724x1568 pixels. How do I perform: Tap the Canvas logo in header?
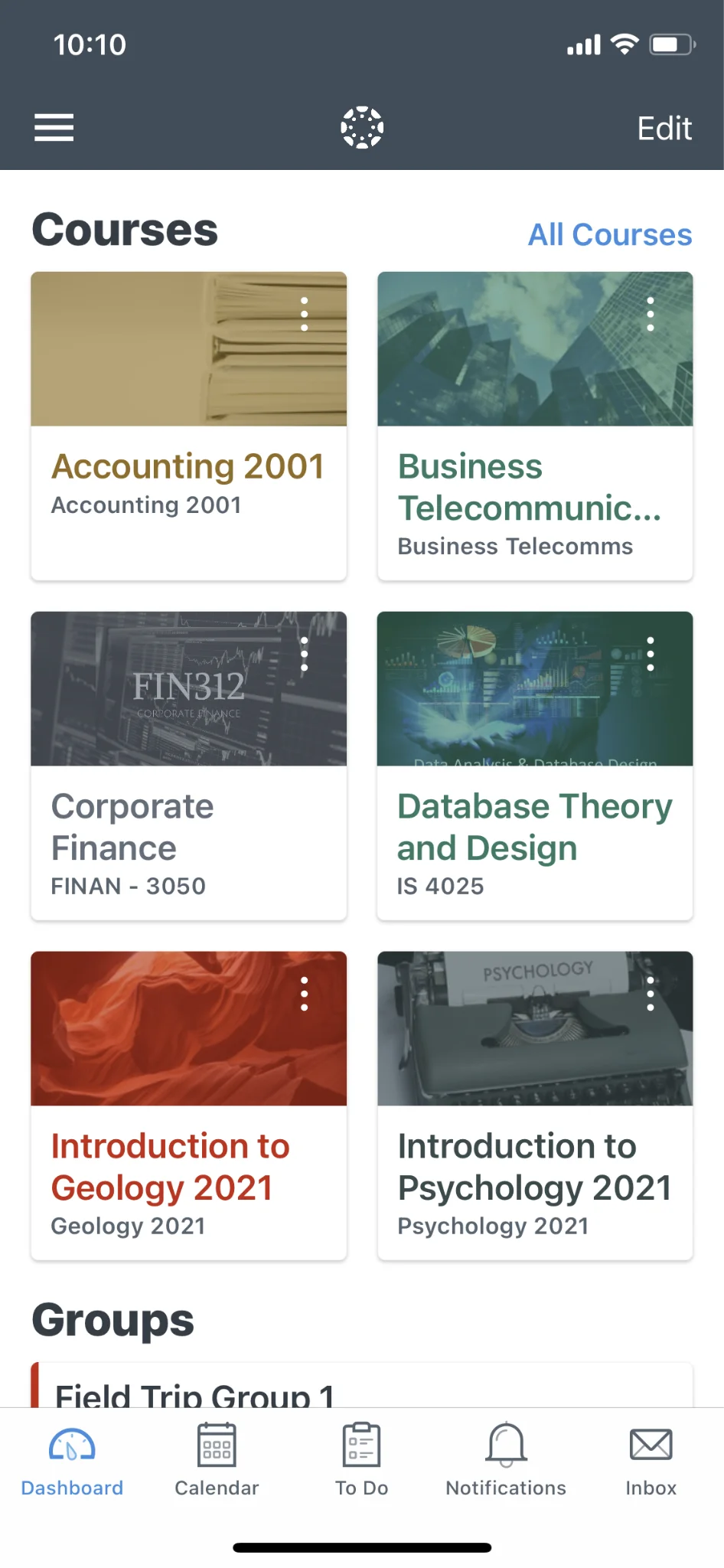coord(362,127)
